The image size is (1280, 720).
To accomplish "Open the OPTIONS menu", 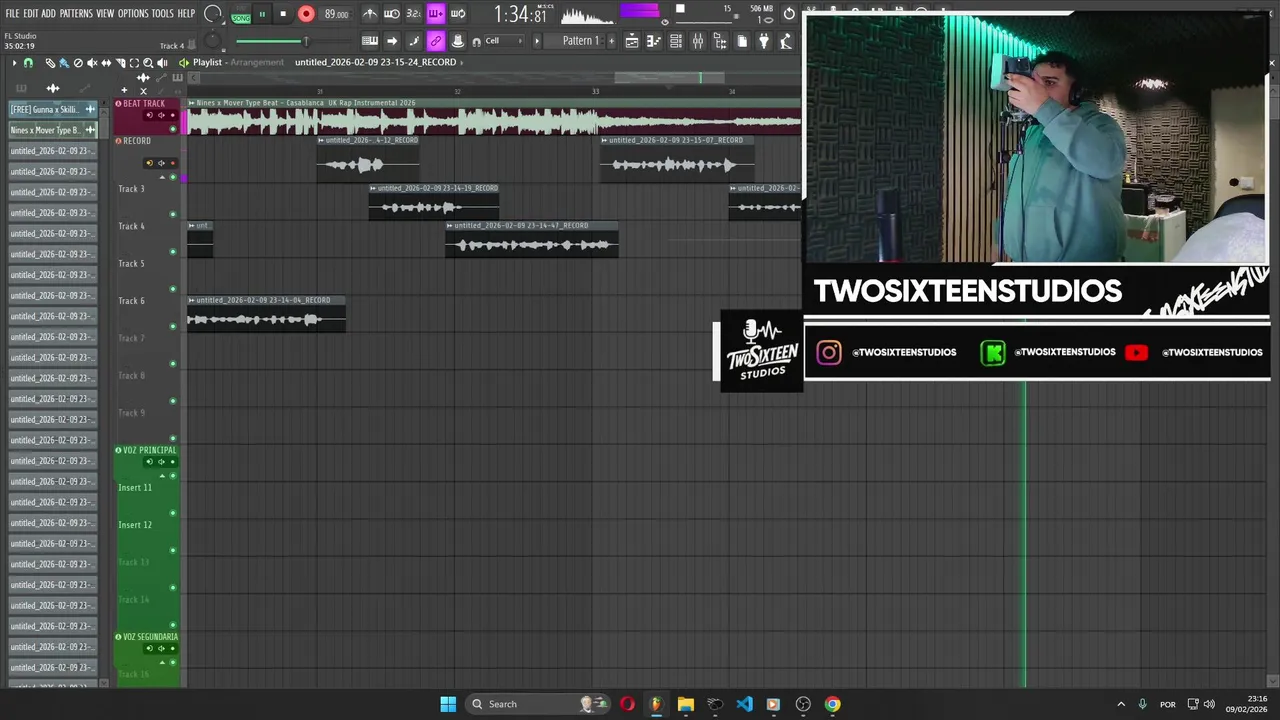I will (133, 14).
